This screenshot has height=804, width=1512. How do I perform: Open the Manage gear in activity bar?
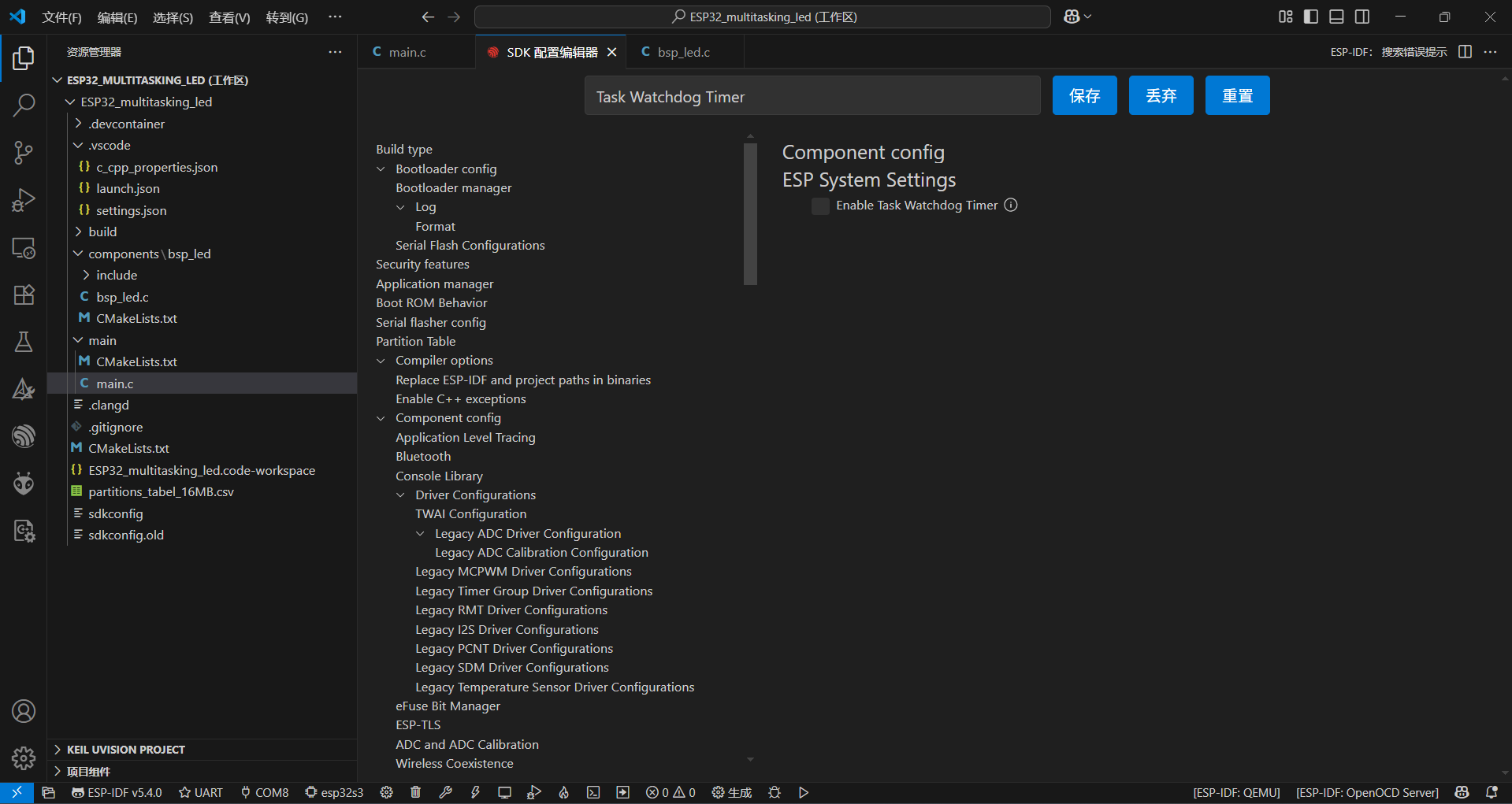24,758
